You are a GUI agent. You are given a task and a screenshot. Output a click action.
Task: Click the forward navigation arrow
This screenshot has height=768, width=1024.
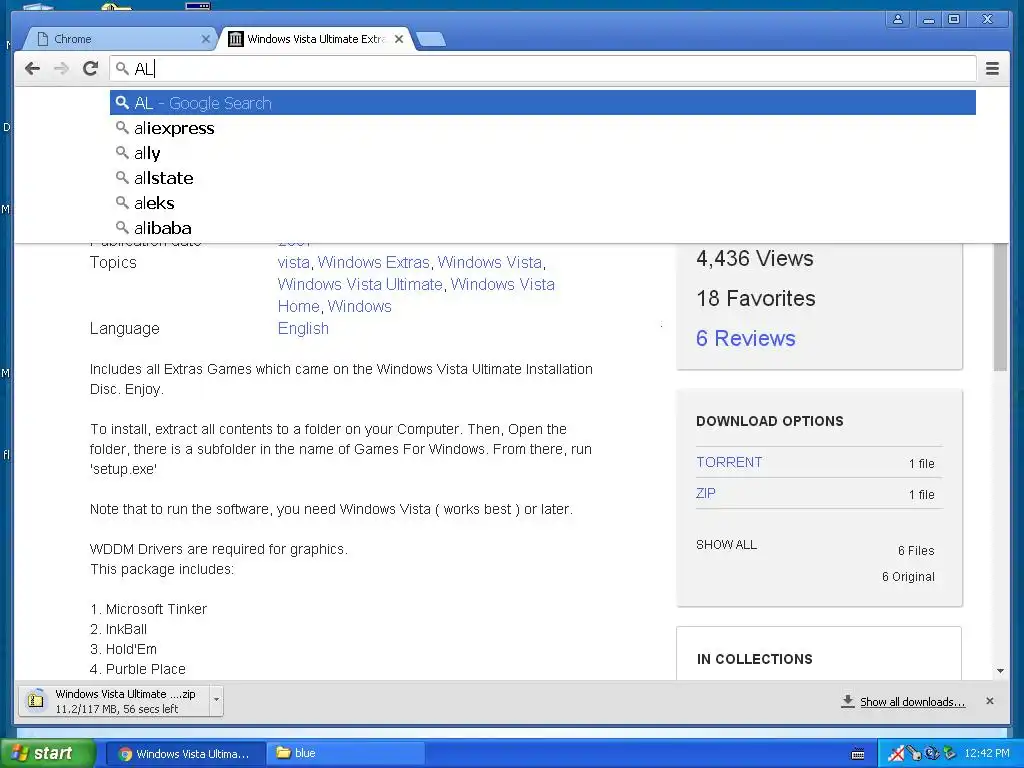coord(61,69)
